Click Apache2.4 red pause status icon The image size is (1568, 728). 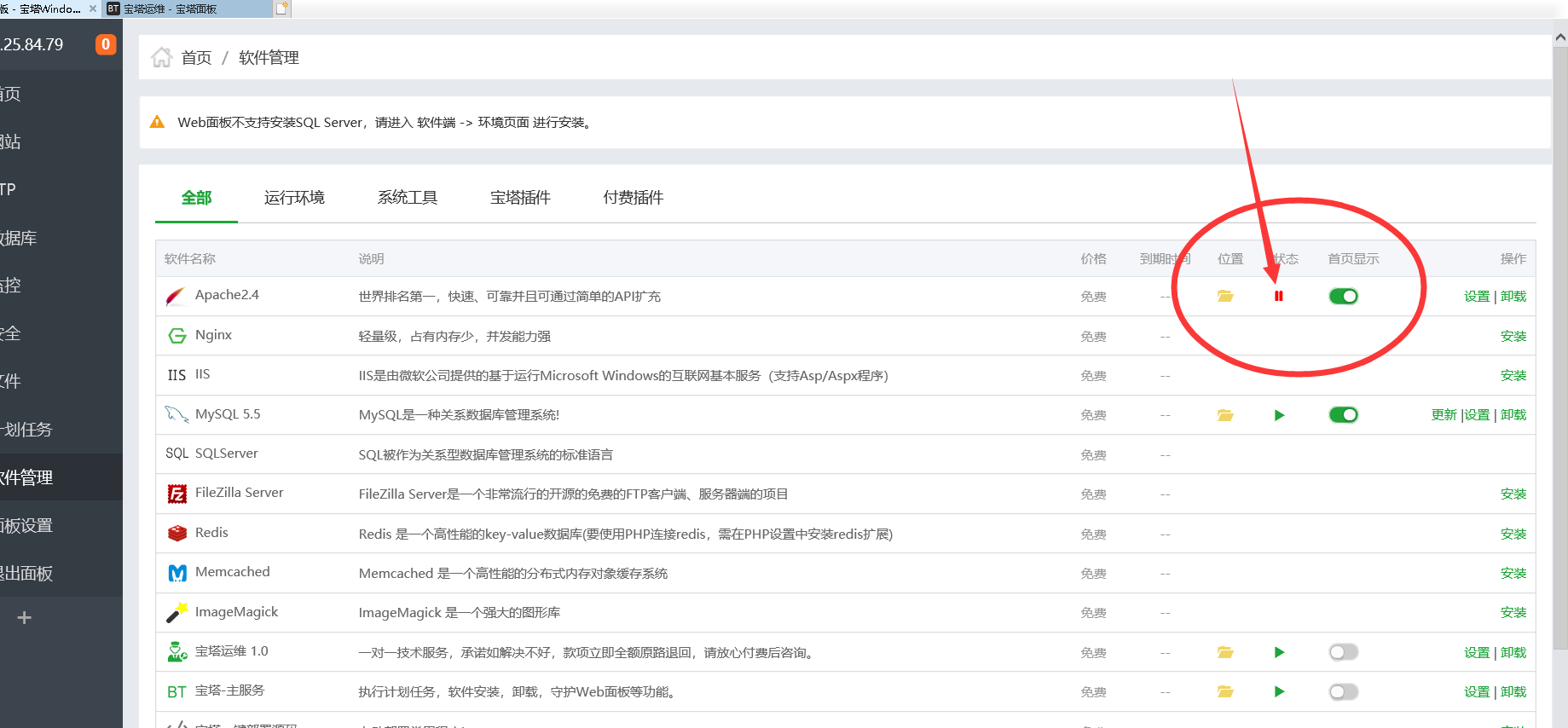(x=1279, y=296)
